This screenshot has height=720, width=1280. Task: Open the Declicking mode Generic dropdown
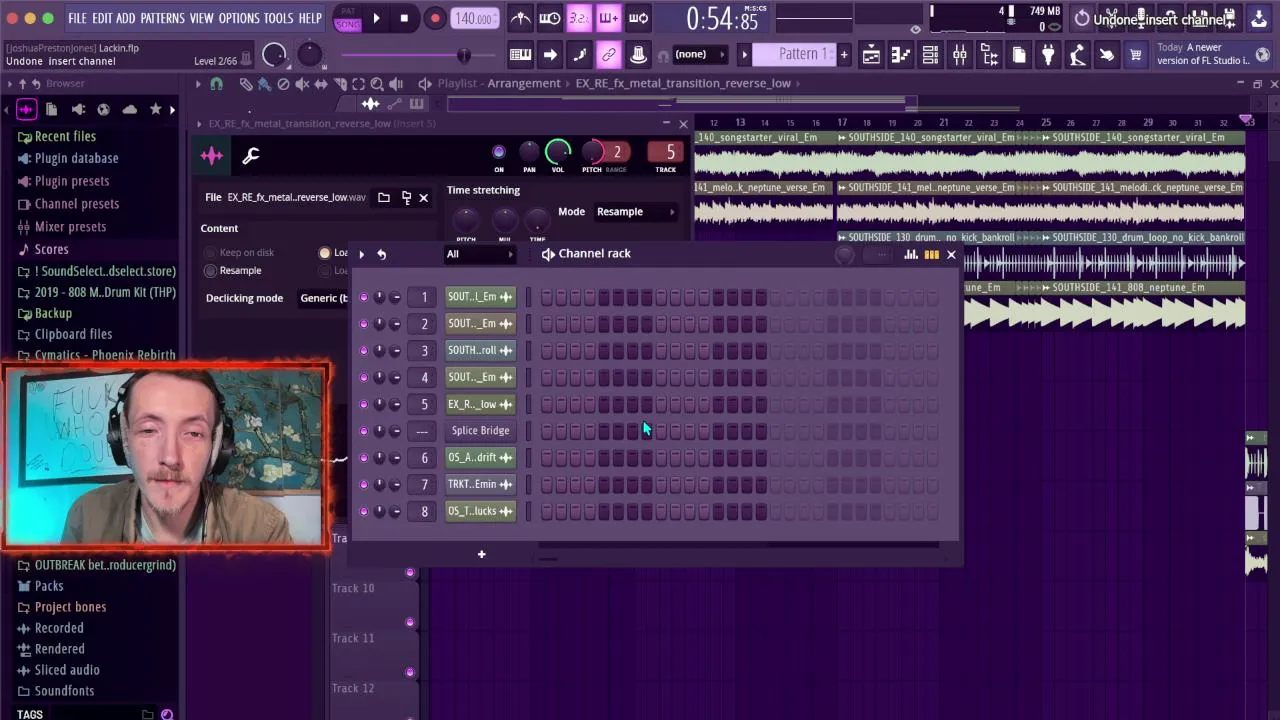click(x=323, y=297)
